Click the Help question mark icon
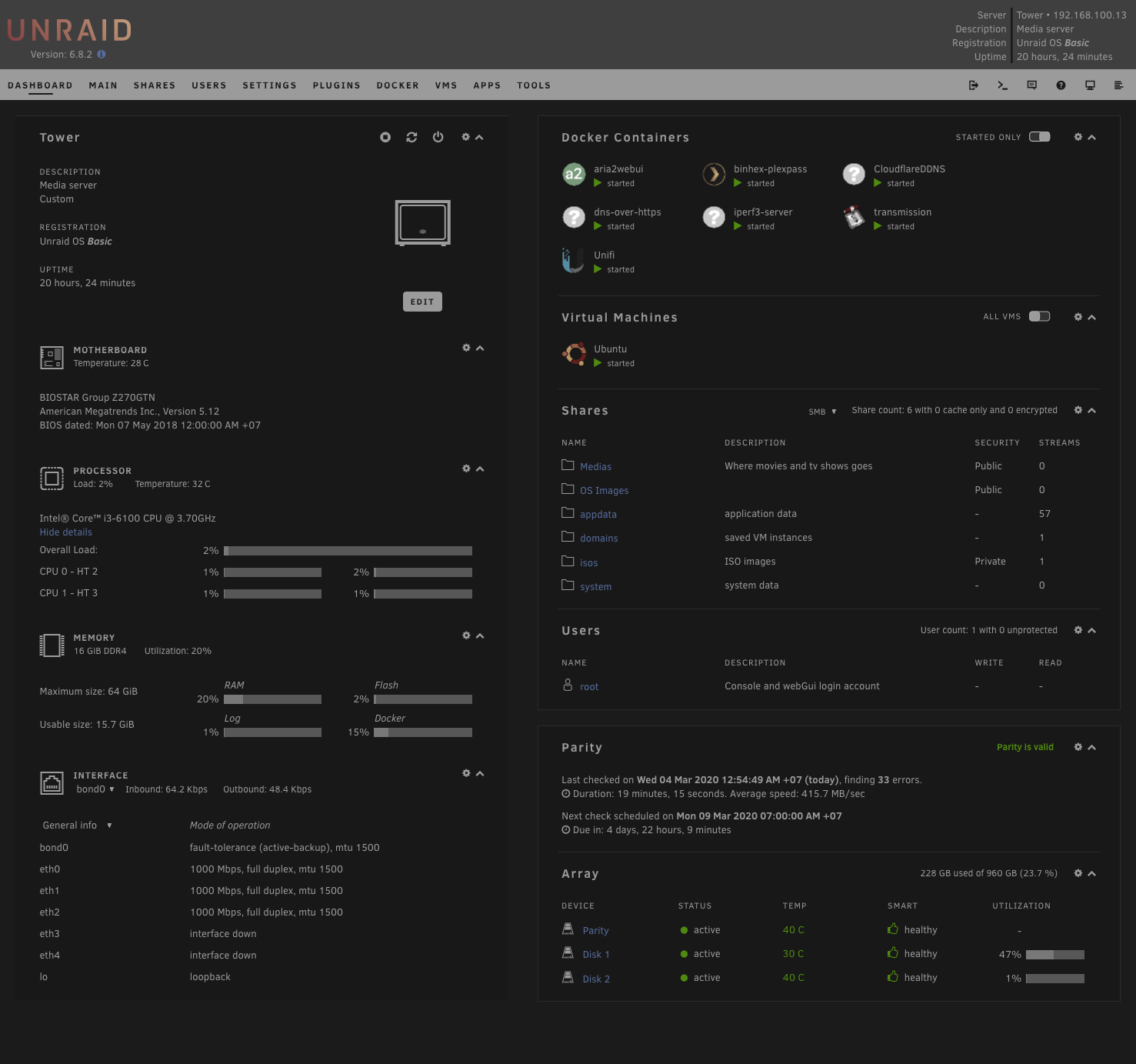Screen dimensions: 1136x1064 tap(1061, 85)
